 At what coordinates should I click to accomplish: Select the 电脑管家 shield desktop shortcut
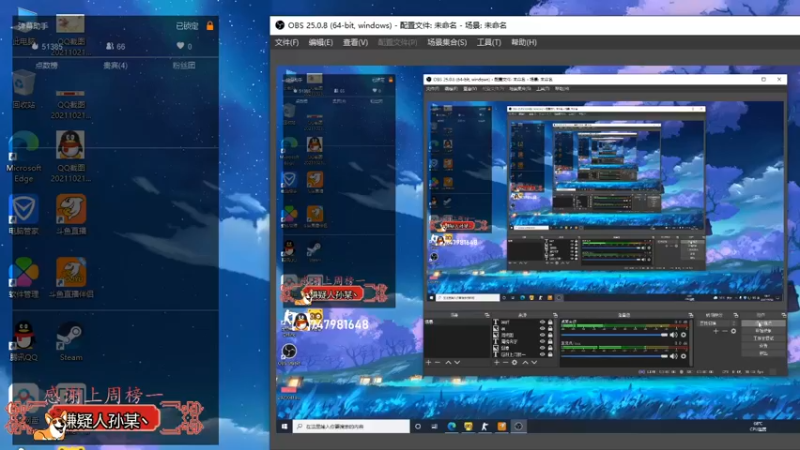[x=23, y=215]
